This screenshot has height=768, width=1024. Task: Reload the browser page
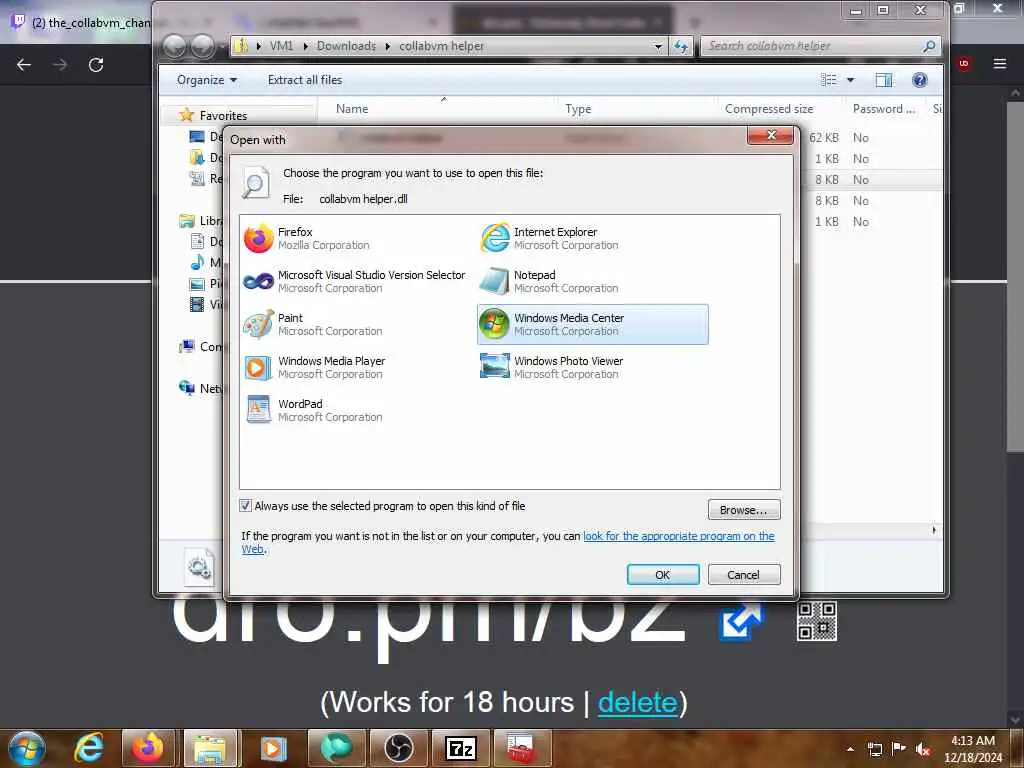[96, 65]
